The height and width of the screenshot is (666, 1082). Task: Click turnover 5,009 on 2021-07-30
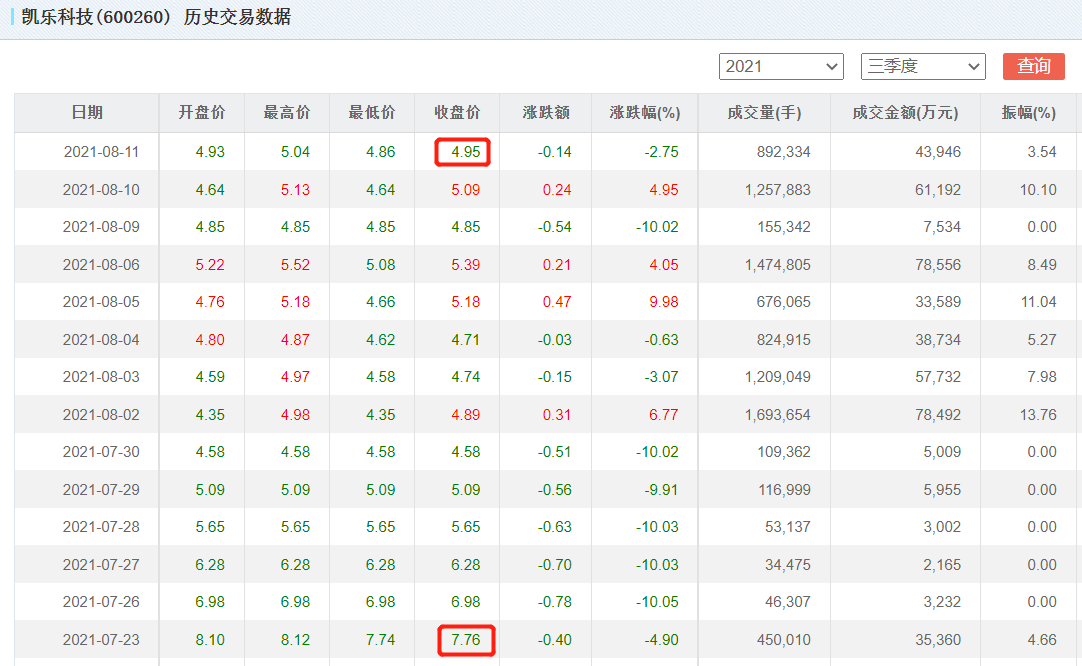(x=942, y=452)
